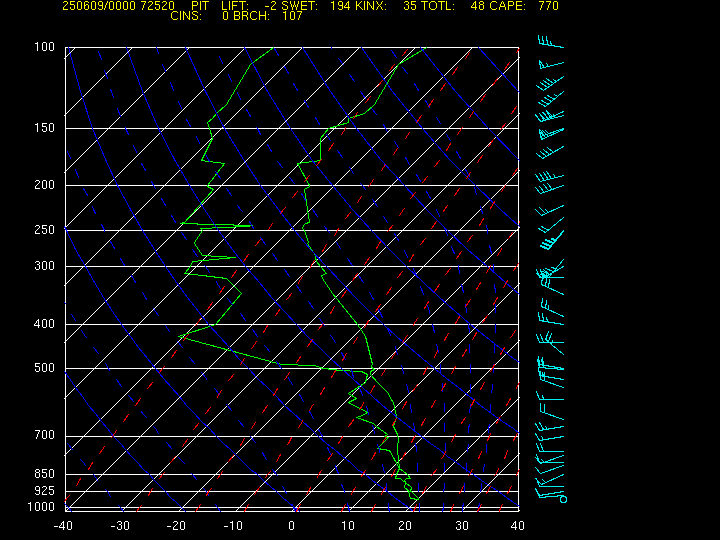
Task: Click the 250 hPa pressure label
Action: pos(45,229)
